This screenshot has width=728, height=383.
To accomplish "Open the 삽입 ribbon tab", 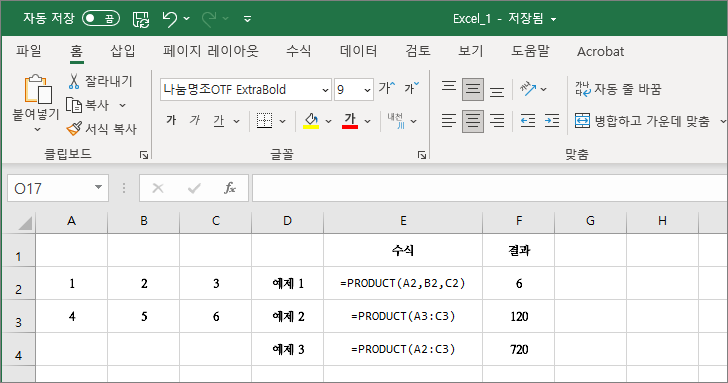I will click(x=123, y=51).
